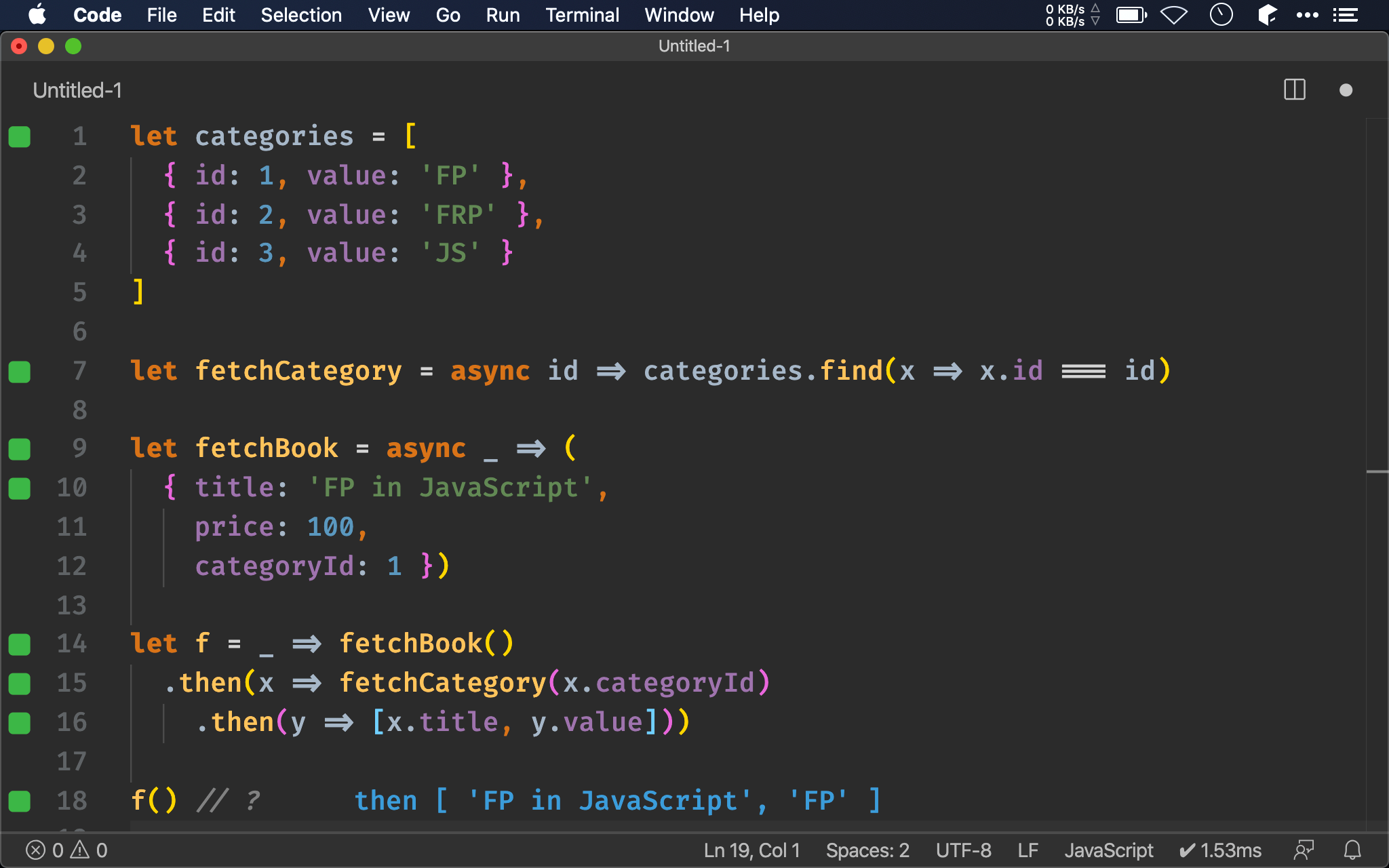Click the unsaved changes dot indicator
This screenshot has width=1389, height=868.
tap(1346, 90)
